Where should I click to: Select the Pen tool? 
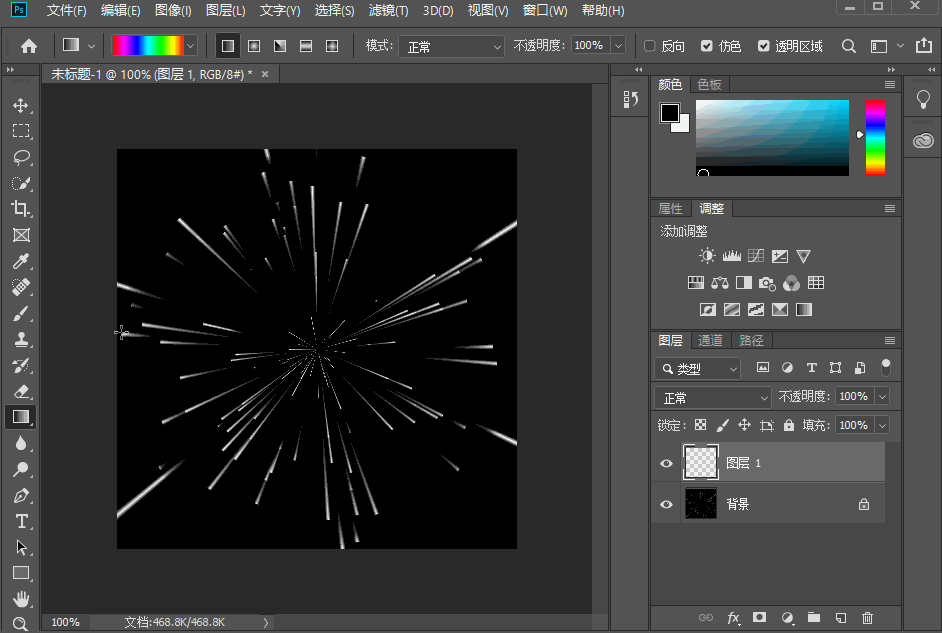21,495
